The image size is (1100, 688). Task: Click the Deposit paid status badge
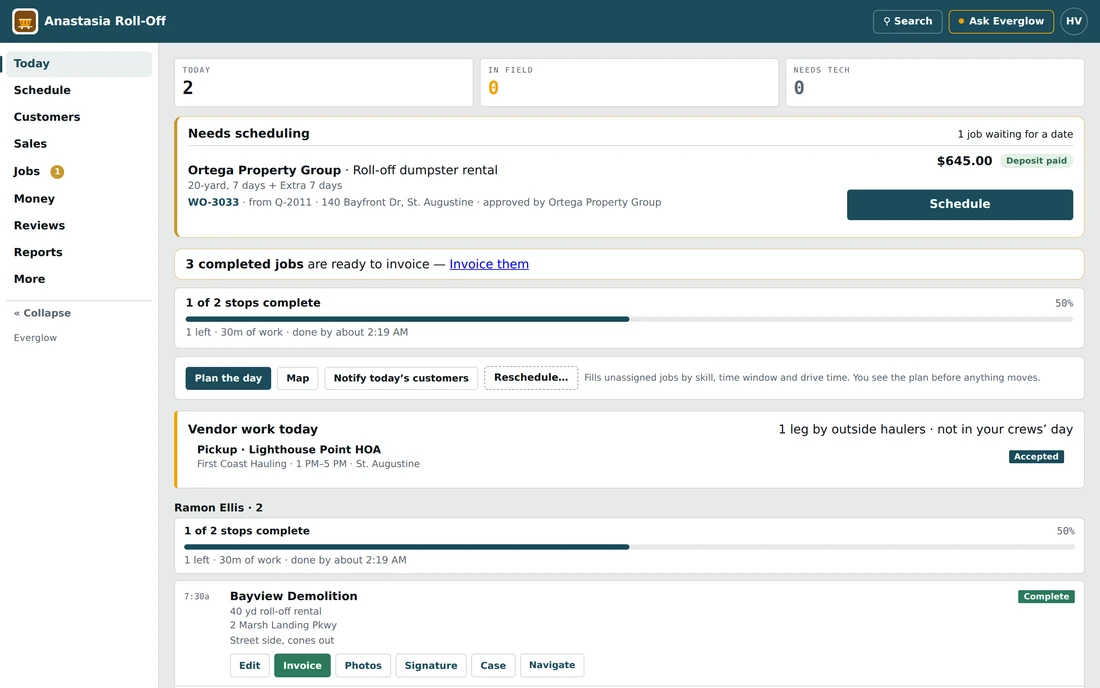click(x=1036, y=161)
